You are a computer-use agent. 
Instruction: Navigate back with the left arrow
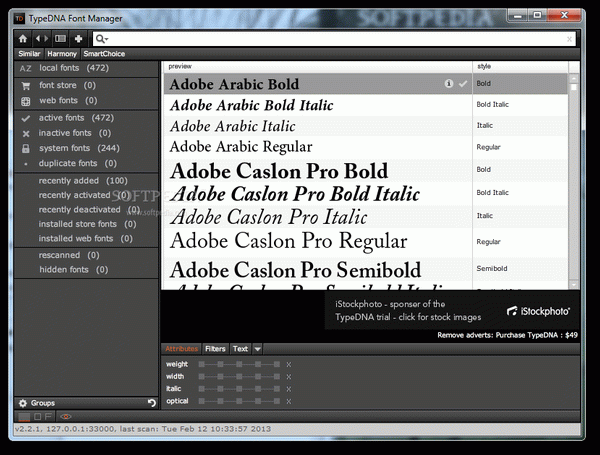[x=38, y=39]
